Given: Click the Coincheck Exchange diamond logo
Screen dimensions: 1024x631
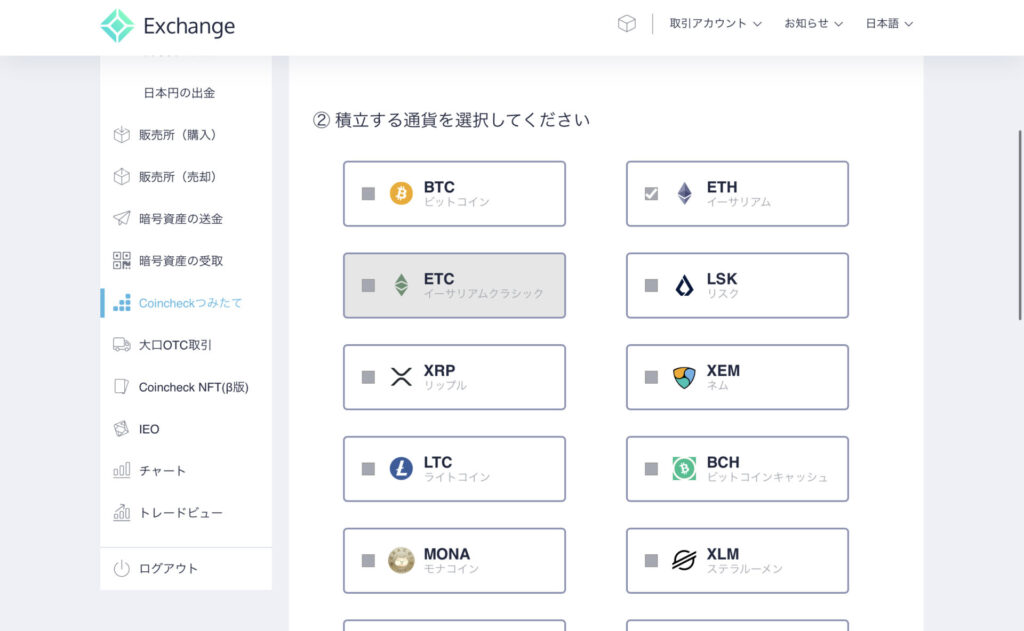Looking at the screenshot, I should (x=117, y=25).
